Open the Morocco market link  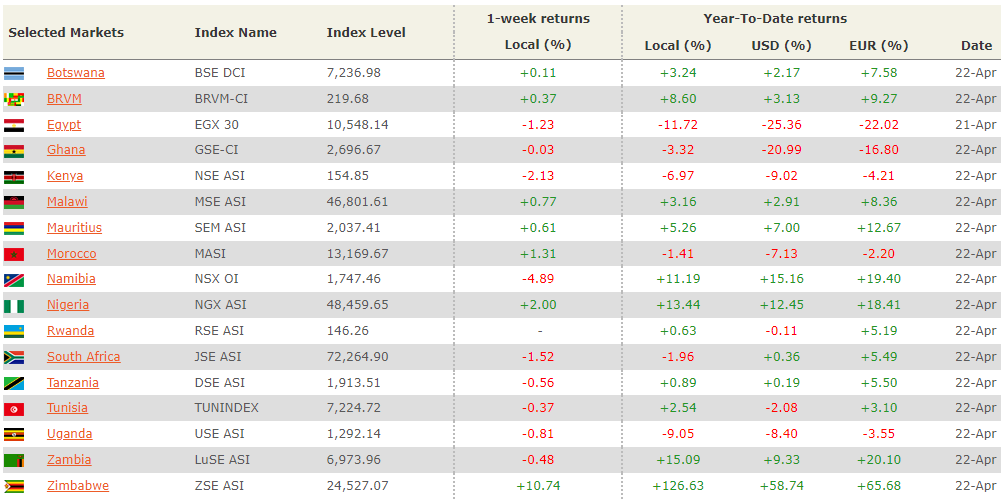coord(72,254)
